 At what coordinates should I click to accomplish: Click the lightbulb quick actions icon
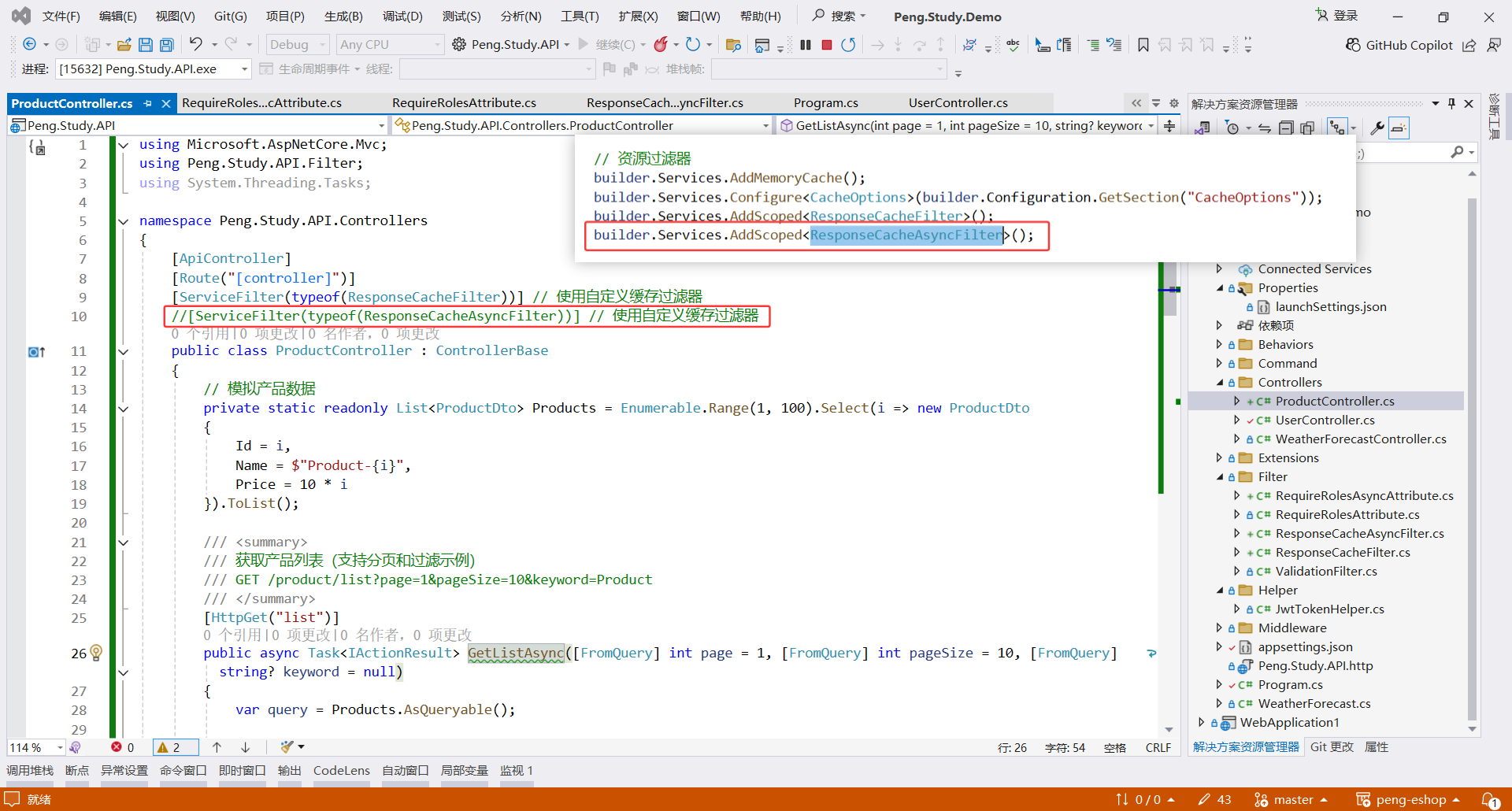point(96,653)
